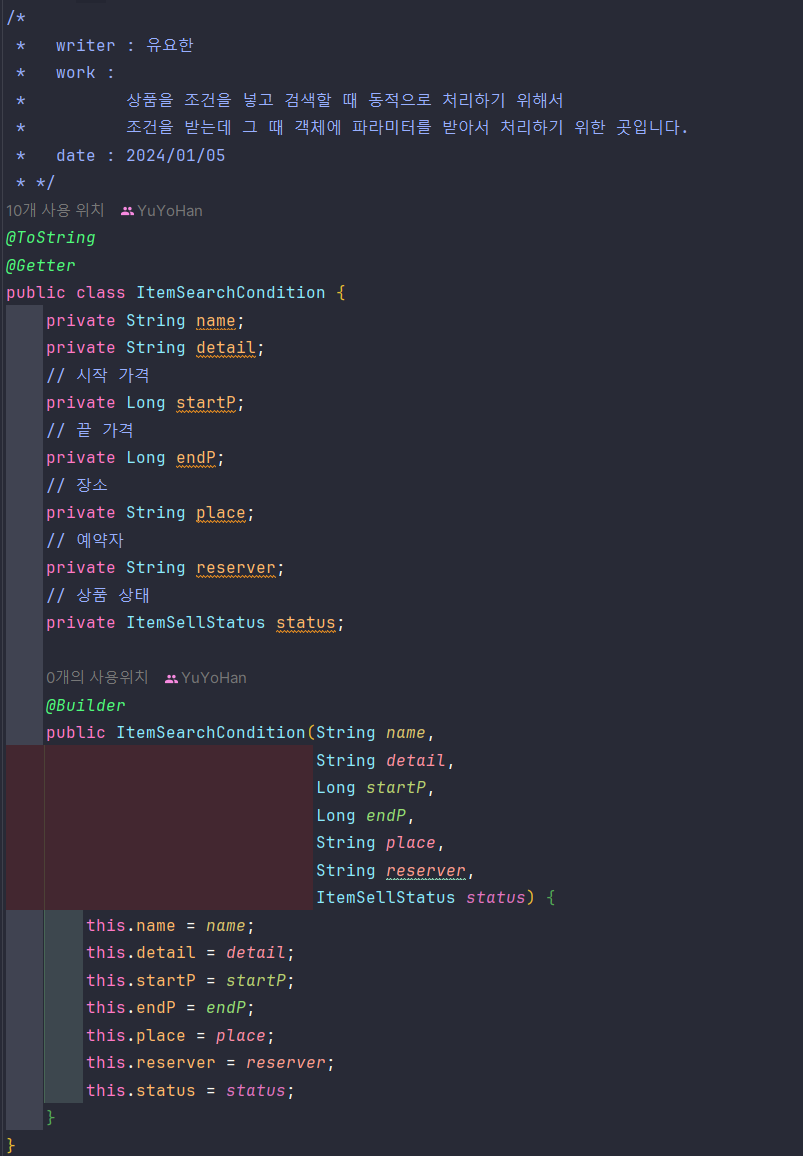Click people icon next to "0개의 사용위치" hint
Screen dimensions: 803x1156
point(171,678)
